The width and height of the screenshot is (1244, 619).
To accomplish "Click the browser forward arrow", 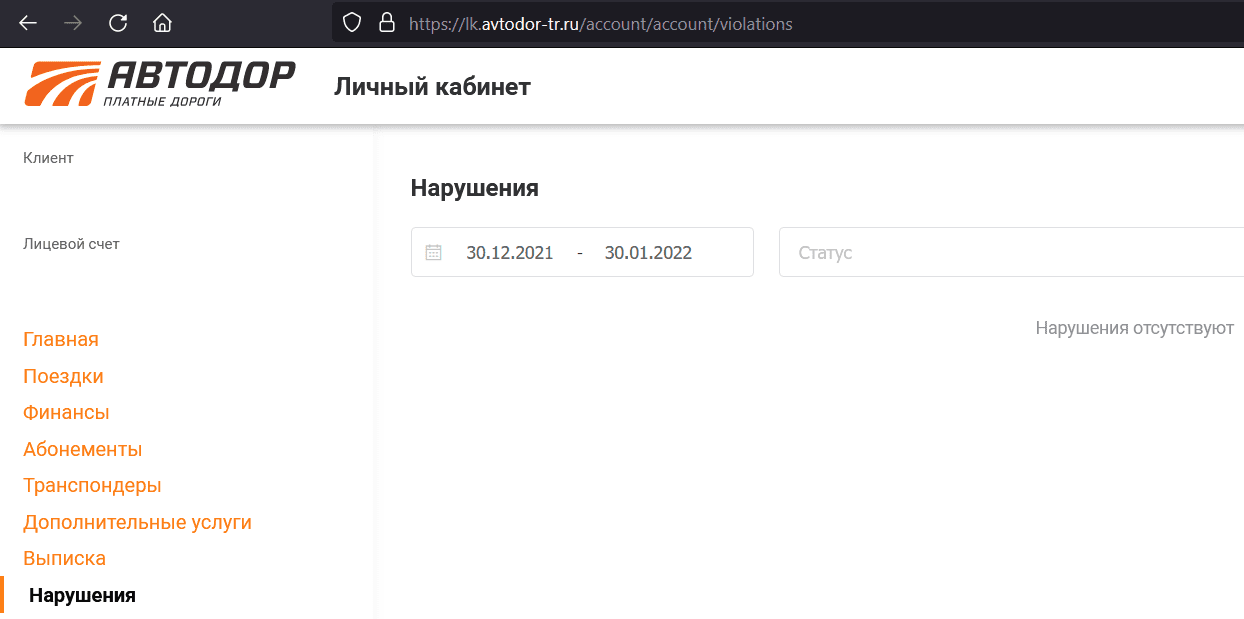I will 73,23.
